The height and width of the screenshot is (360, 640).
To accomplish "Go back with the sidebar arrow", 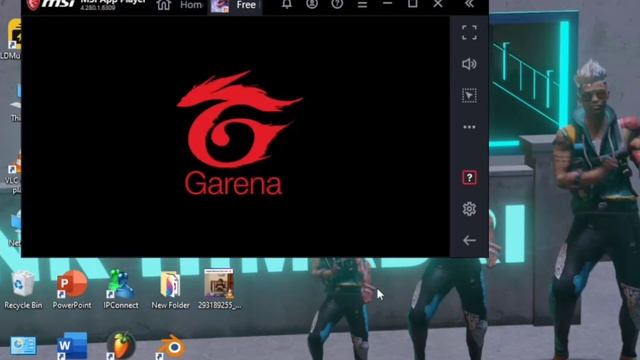I will (x=469, y=240).
